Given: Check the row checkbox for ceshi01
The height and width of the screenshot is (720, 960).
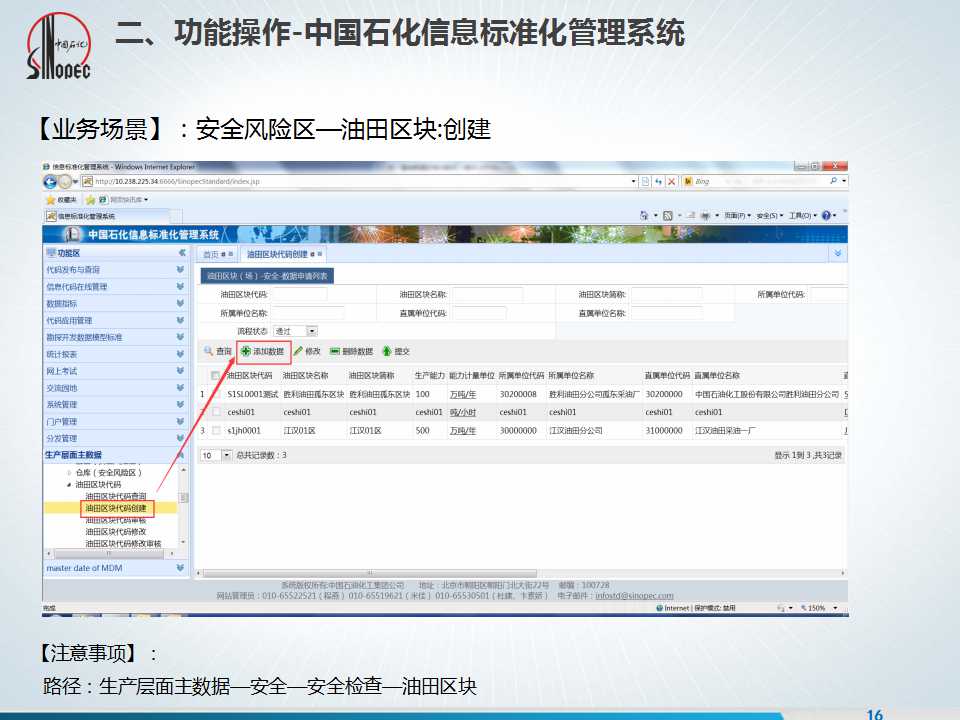Looking at the screenshot, I should click(x=216, y=412).
